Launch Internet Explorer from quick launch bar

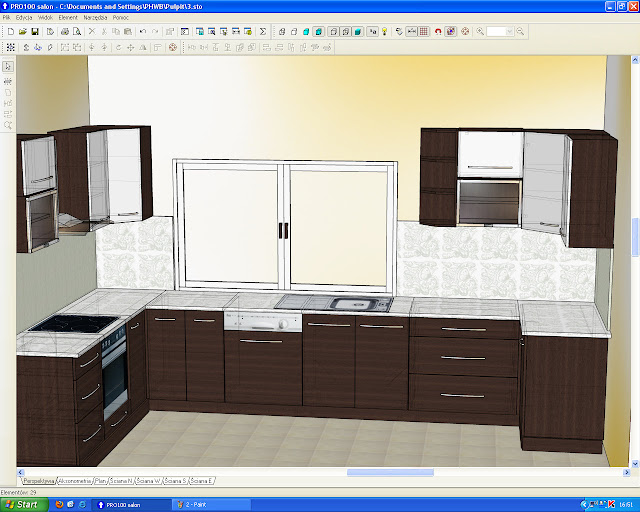pyautogui.click(x=82, y=505)
